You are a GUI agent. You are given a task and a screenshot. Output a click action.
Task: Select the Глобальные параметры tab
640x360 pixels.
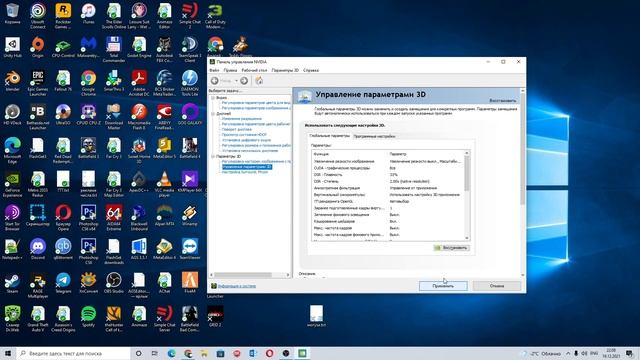(329, 136)
